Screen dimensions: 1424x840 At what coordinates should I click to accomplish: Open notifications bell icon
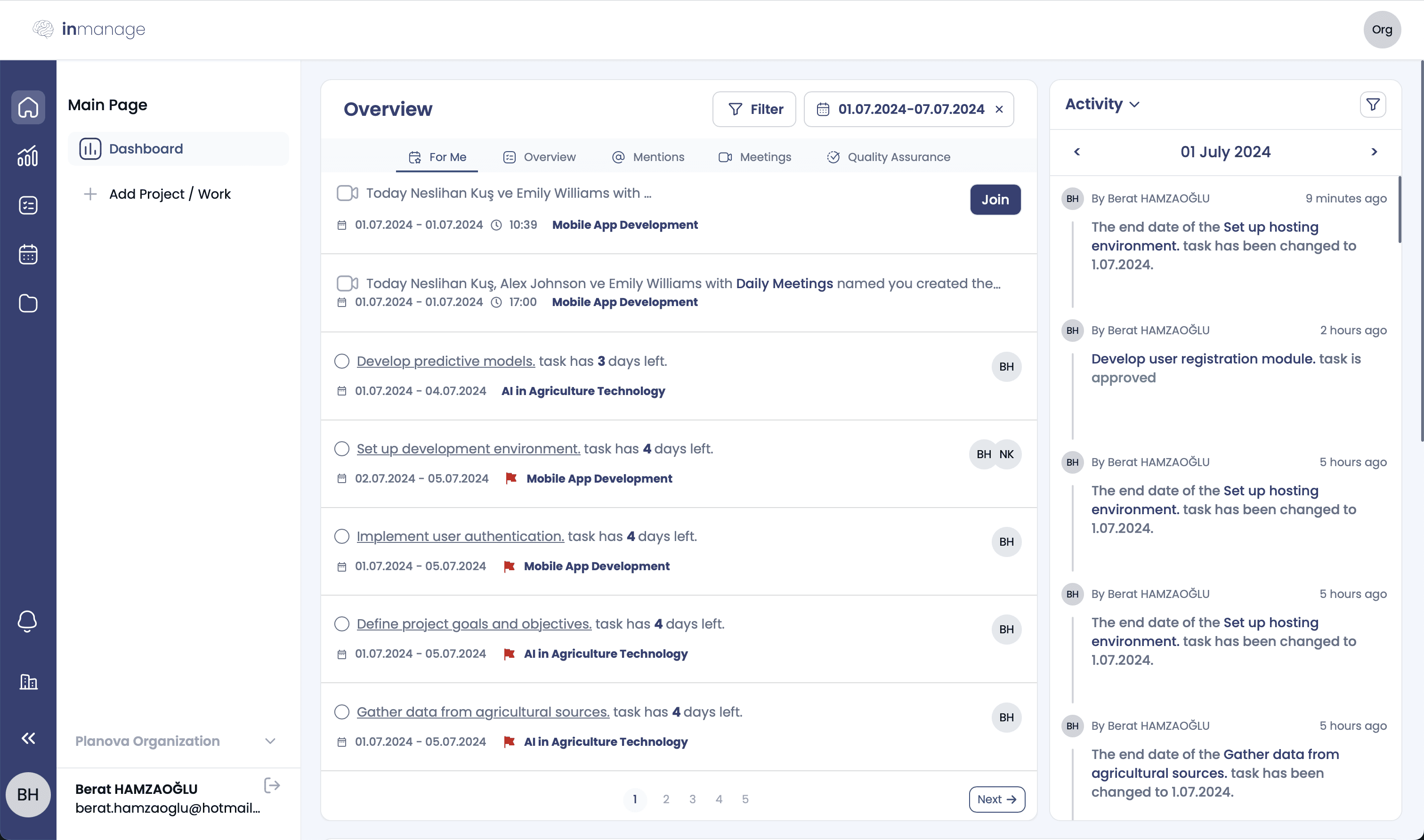(28, 621)
